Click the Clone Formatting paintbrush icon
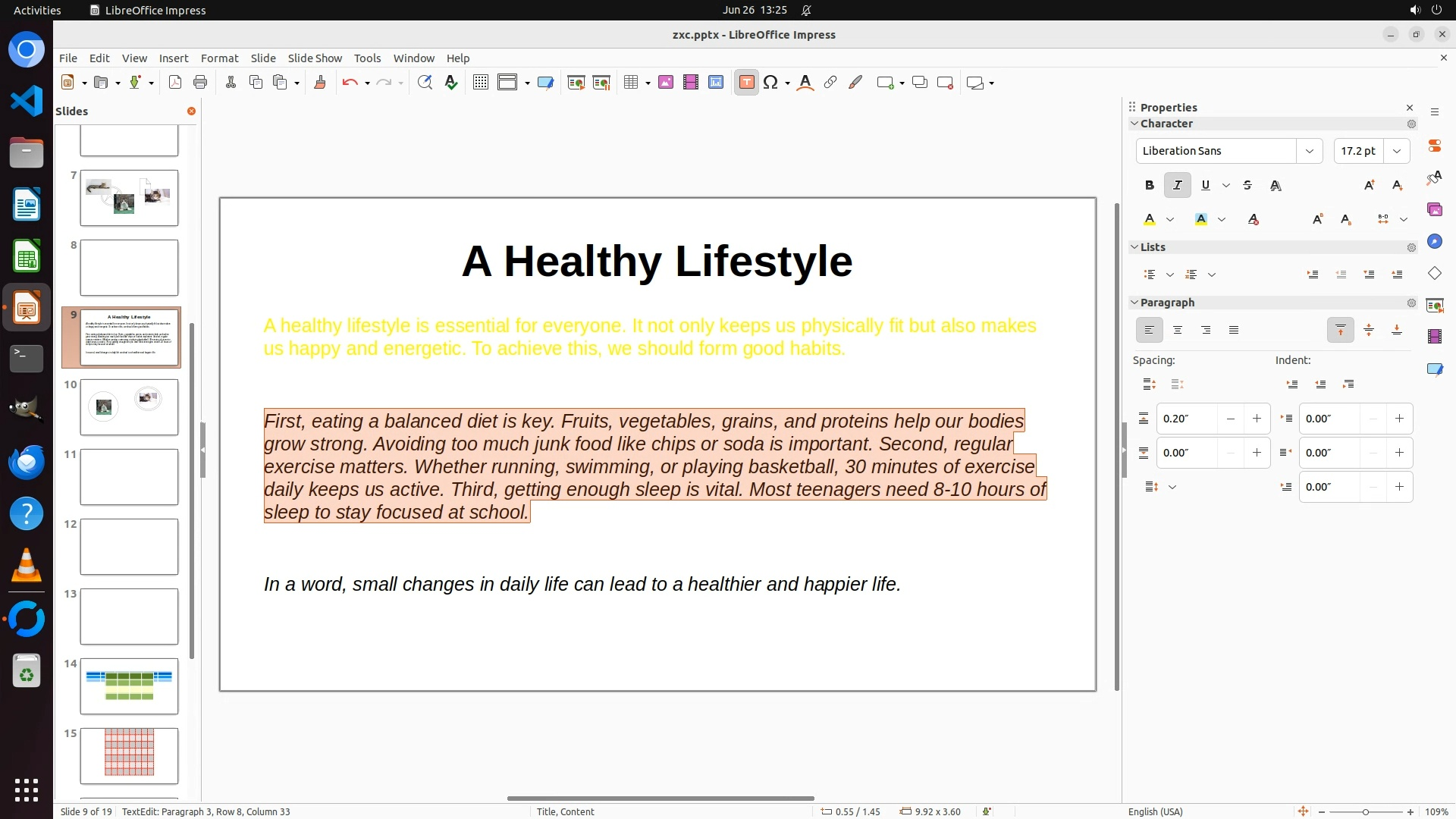 click(319, 83)
